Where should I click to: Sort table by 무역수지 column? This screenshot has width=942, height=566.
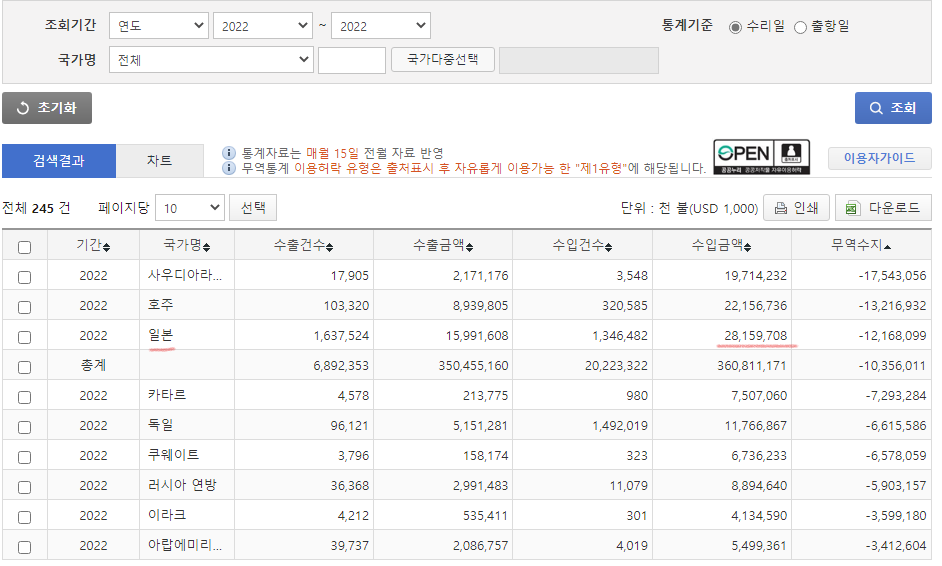[x=887, y=247]
